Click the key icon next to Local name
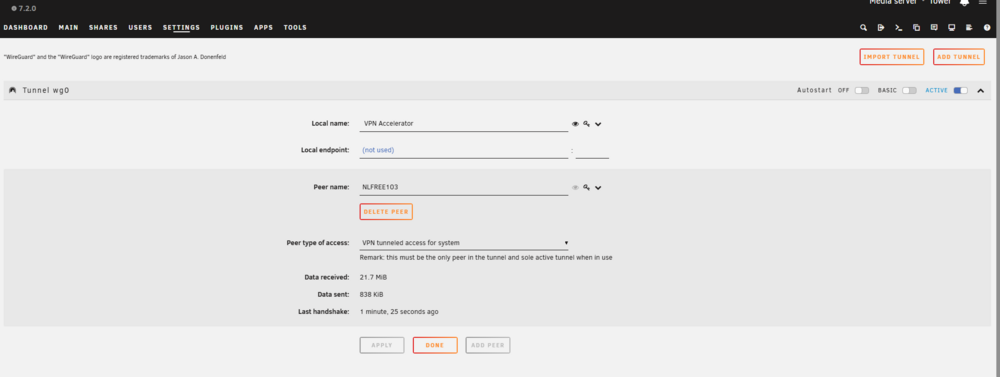 pyautogui.click(x=586, y=124)
